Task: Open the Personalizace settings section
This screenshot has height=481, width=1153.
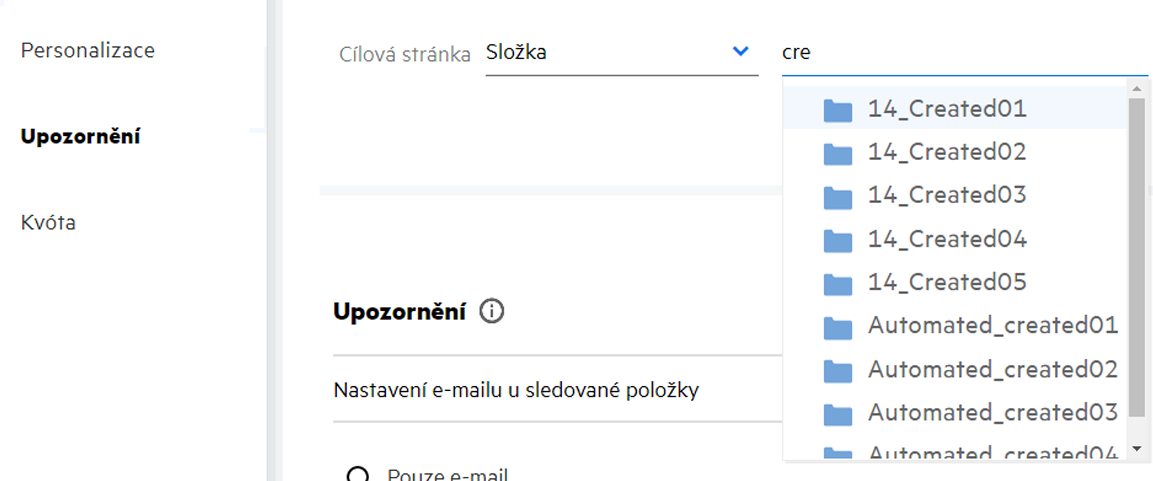Action: click(x=88, y=50)
